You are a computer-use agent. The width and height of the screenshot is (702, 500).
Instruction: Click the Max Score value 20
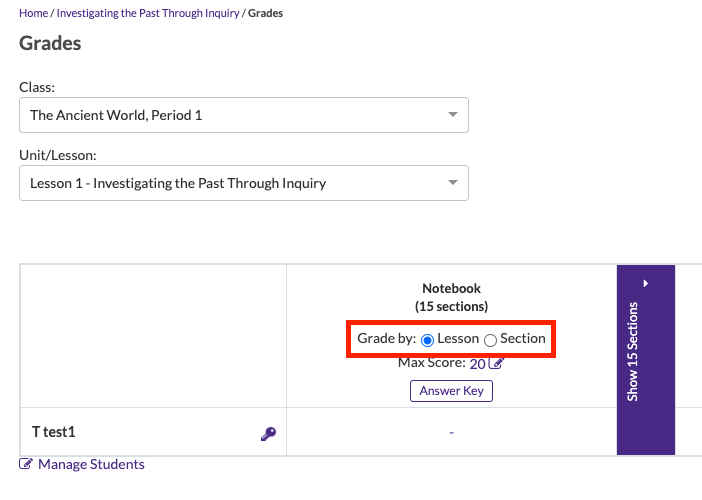pos(477,363)
